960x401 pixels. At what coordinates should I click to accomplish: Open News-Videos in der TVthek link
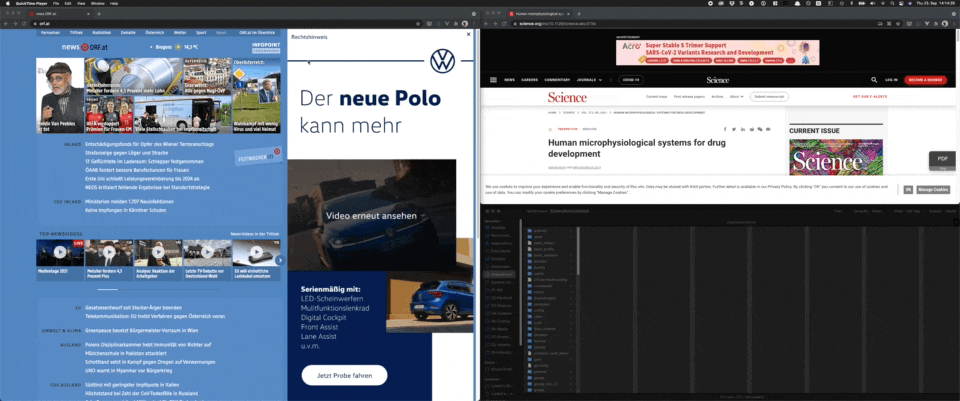255,234
